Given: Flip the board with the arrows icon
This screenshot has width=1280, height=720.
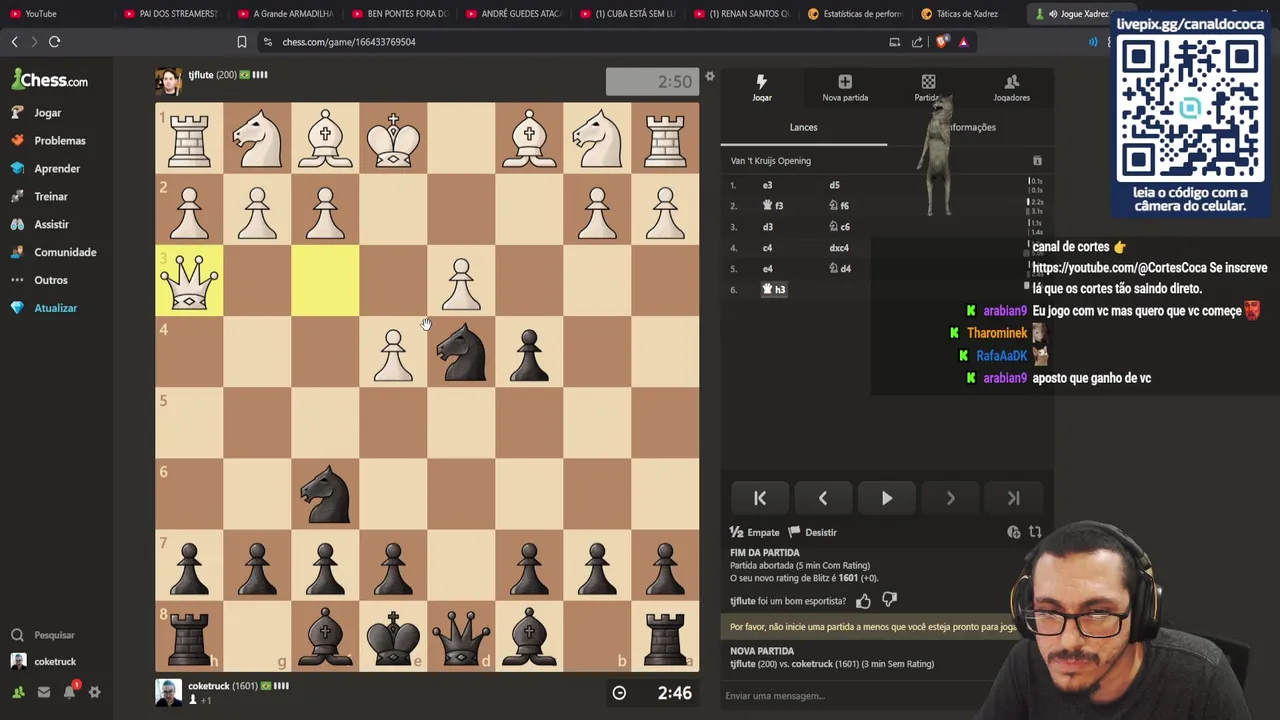Looking at the screenshot, I should 1035,532.
